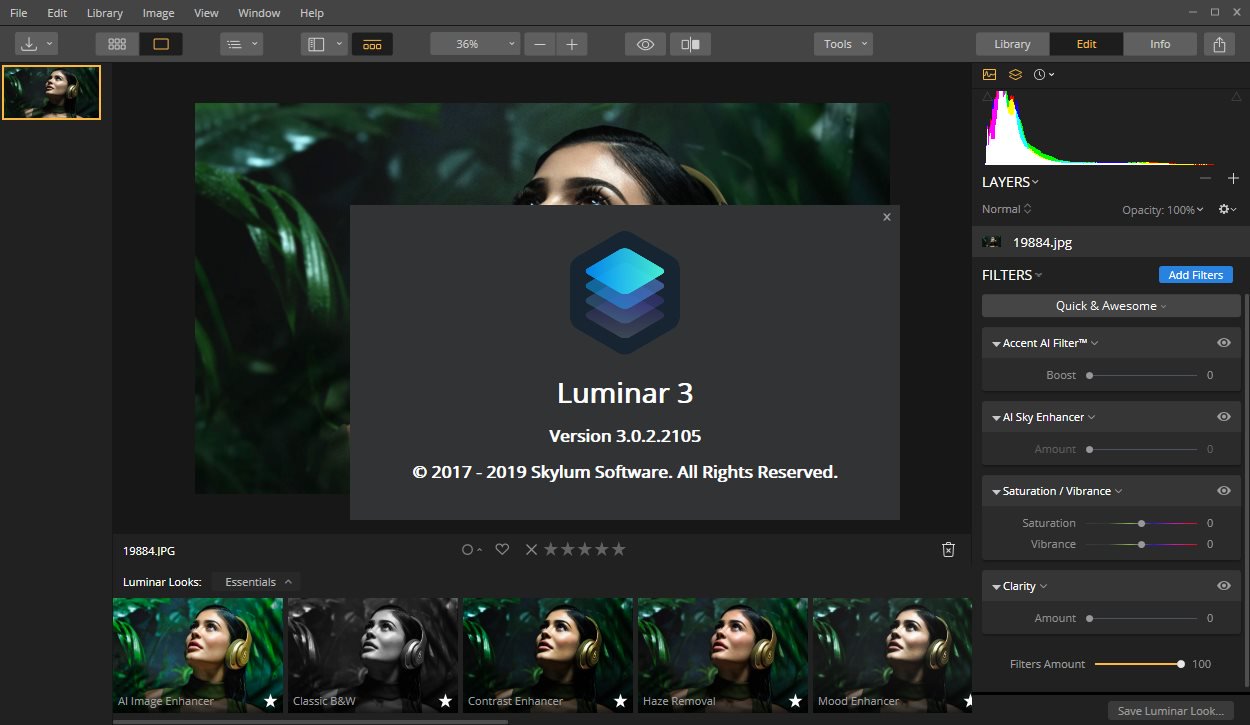Image resolution: width=1250 pixels, height=725 pixels.
Task: Toggle Clarity filter visibility
Action: click(x=1223, y=585)
